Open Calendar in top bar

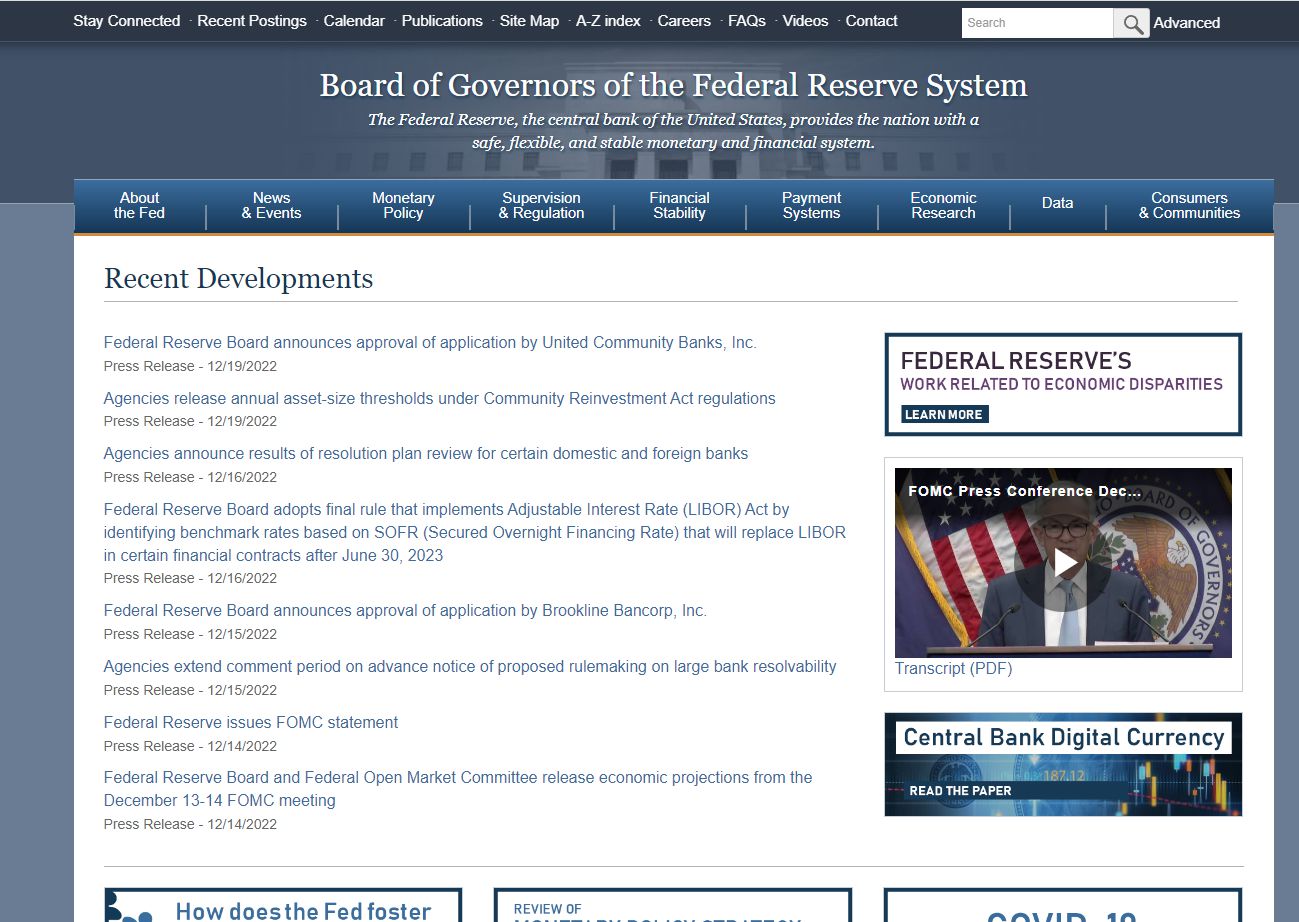[354, 21]
